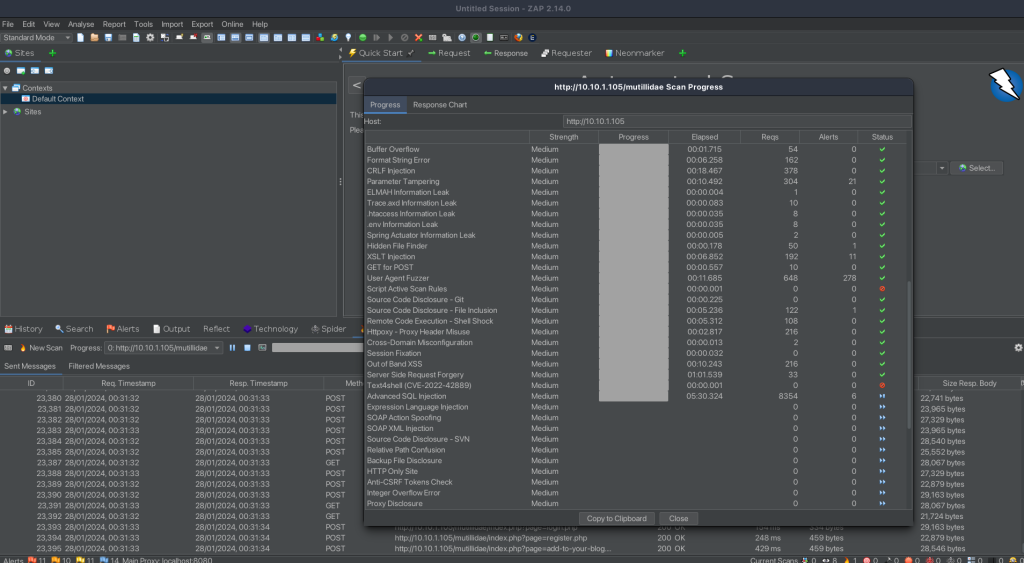
Task: Collapse the Contexts tree node
Action: (x=6, y=88)
